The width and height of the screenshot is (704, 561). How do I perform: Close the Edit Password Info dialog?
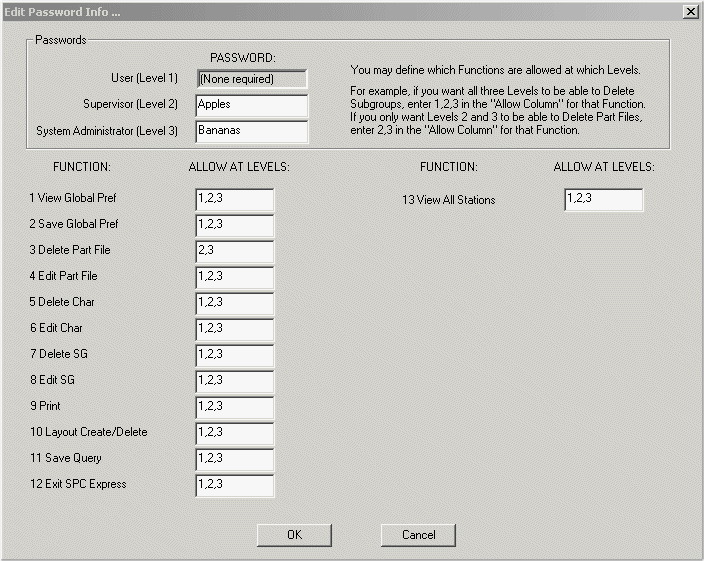coord(690,10)
